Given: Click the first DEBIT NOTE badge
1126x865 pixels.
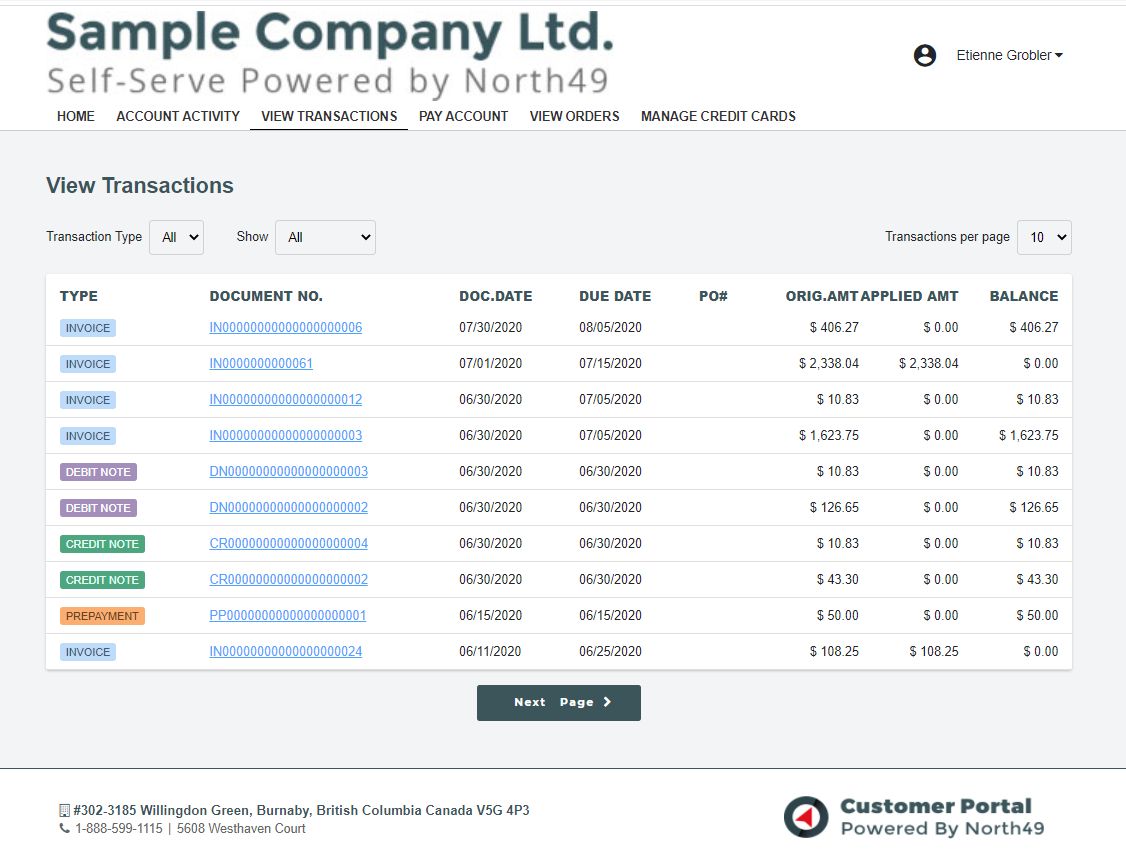Looking at the screenshot, I should (x=98, y=472).
